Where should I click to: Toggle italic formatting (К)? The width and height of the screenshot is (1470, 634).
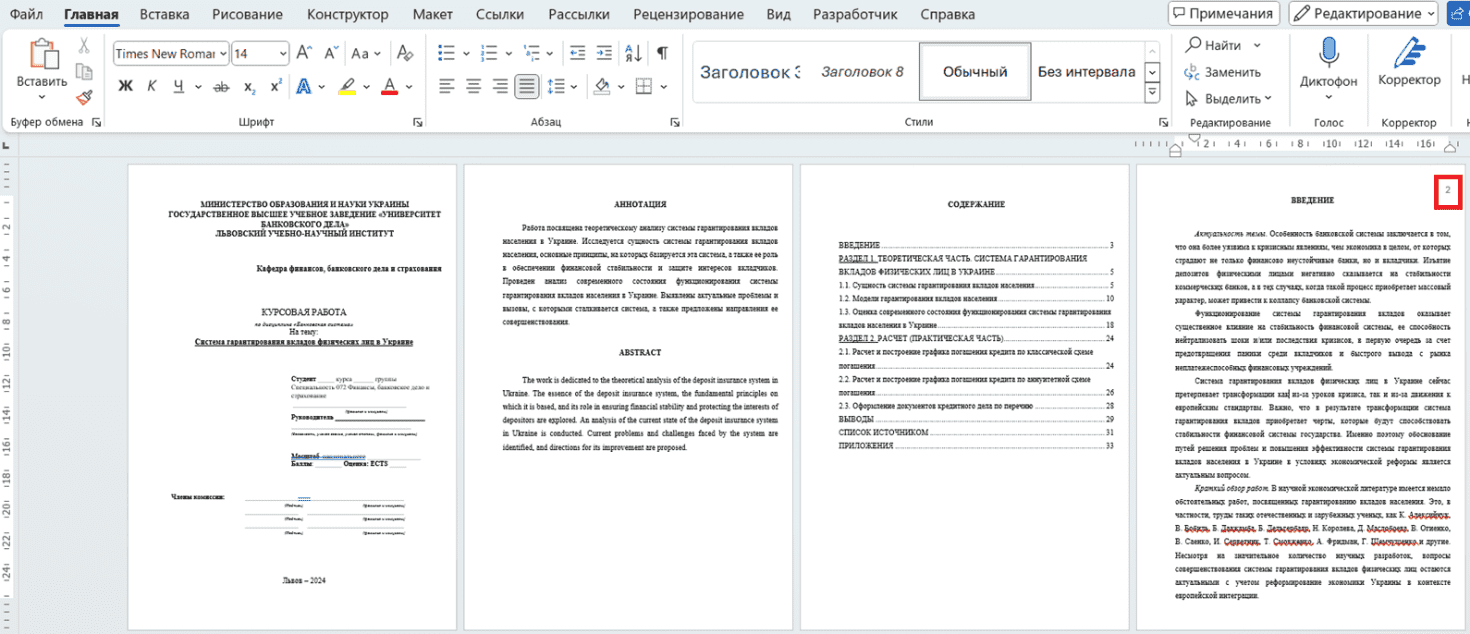click(x=151, y=86)
